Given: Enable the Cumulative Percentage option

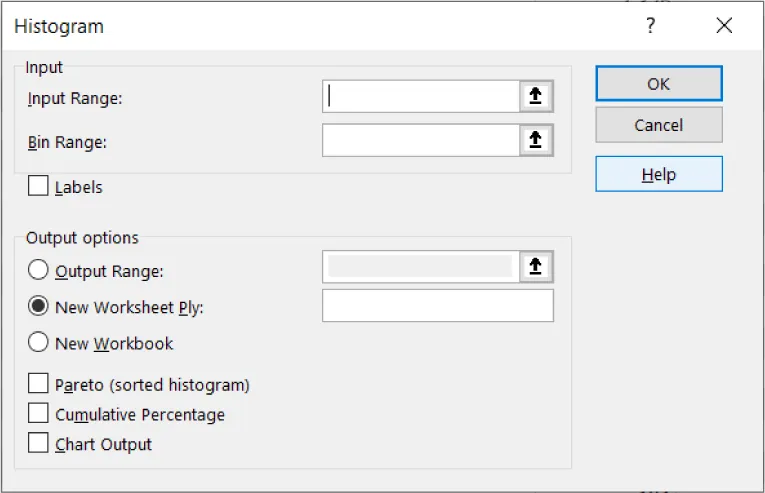Looking at the screenshot, I should point(39,413).
